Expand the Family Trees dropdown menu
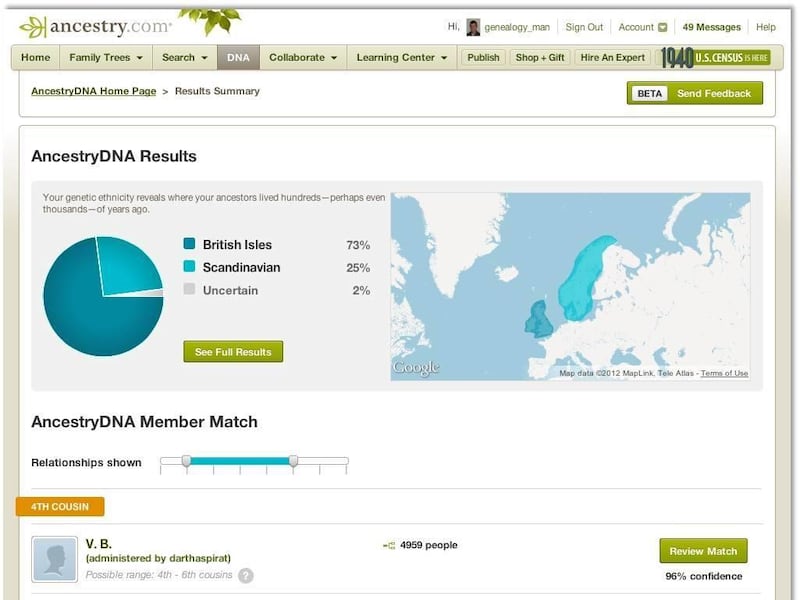The image size is (800, 600). pyautogui.click(x=106, y=57)
